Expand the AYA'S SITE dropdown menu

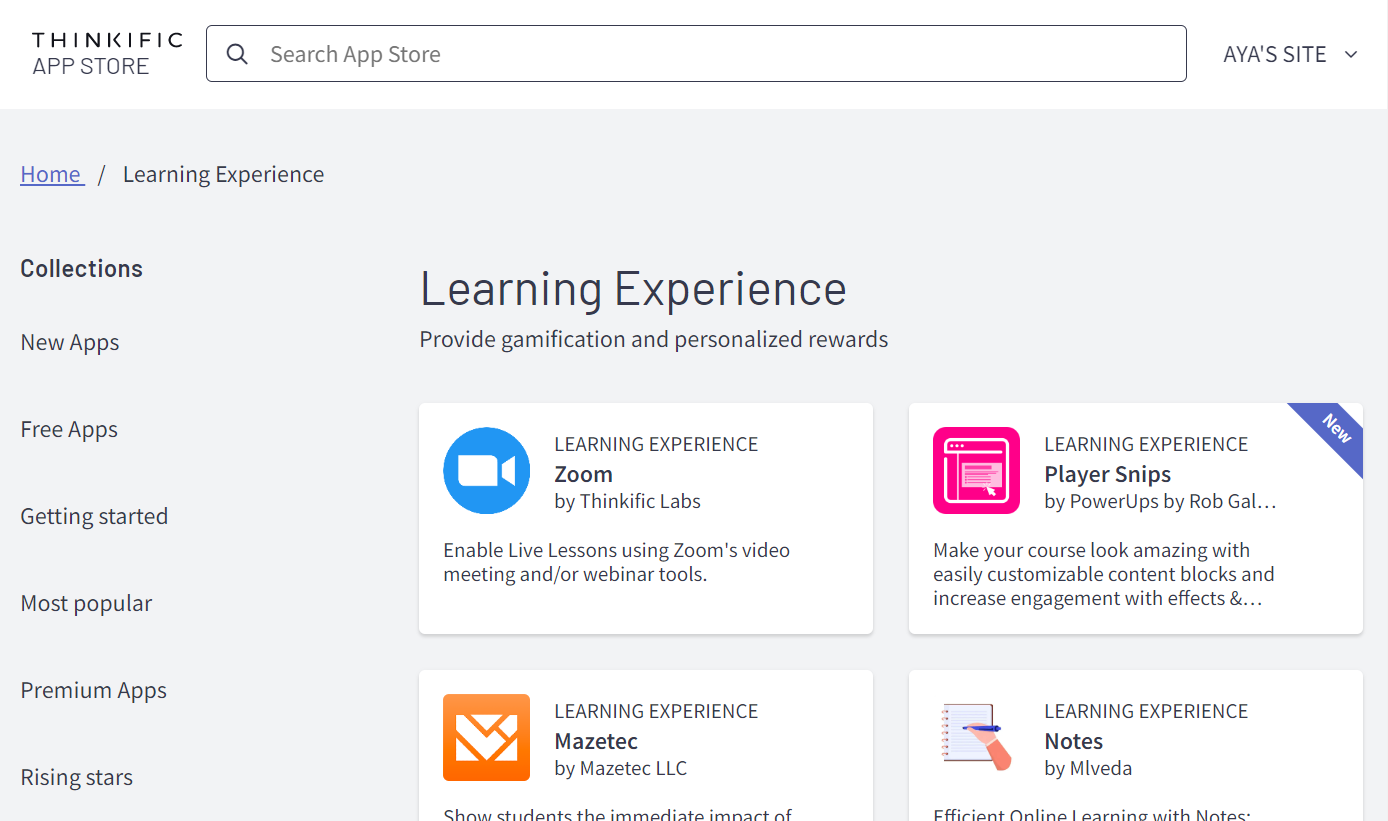coord(1291,54)
